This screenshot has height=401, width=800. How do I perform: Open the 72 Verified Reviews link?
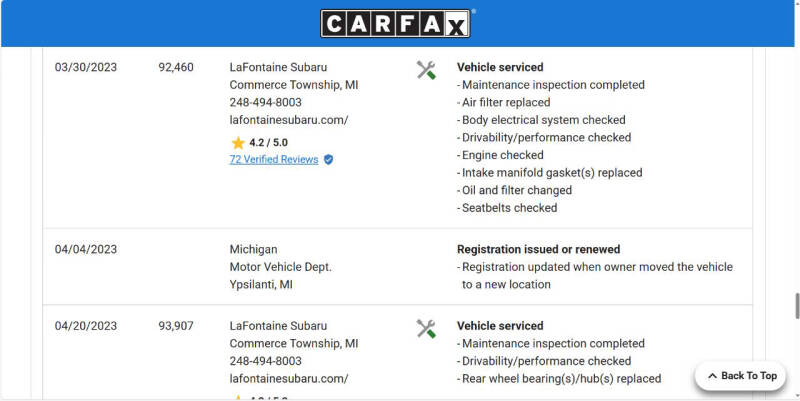click(x=274, y=160)
